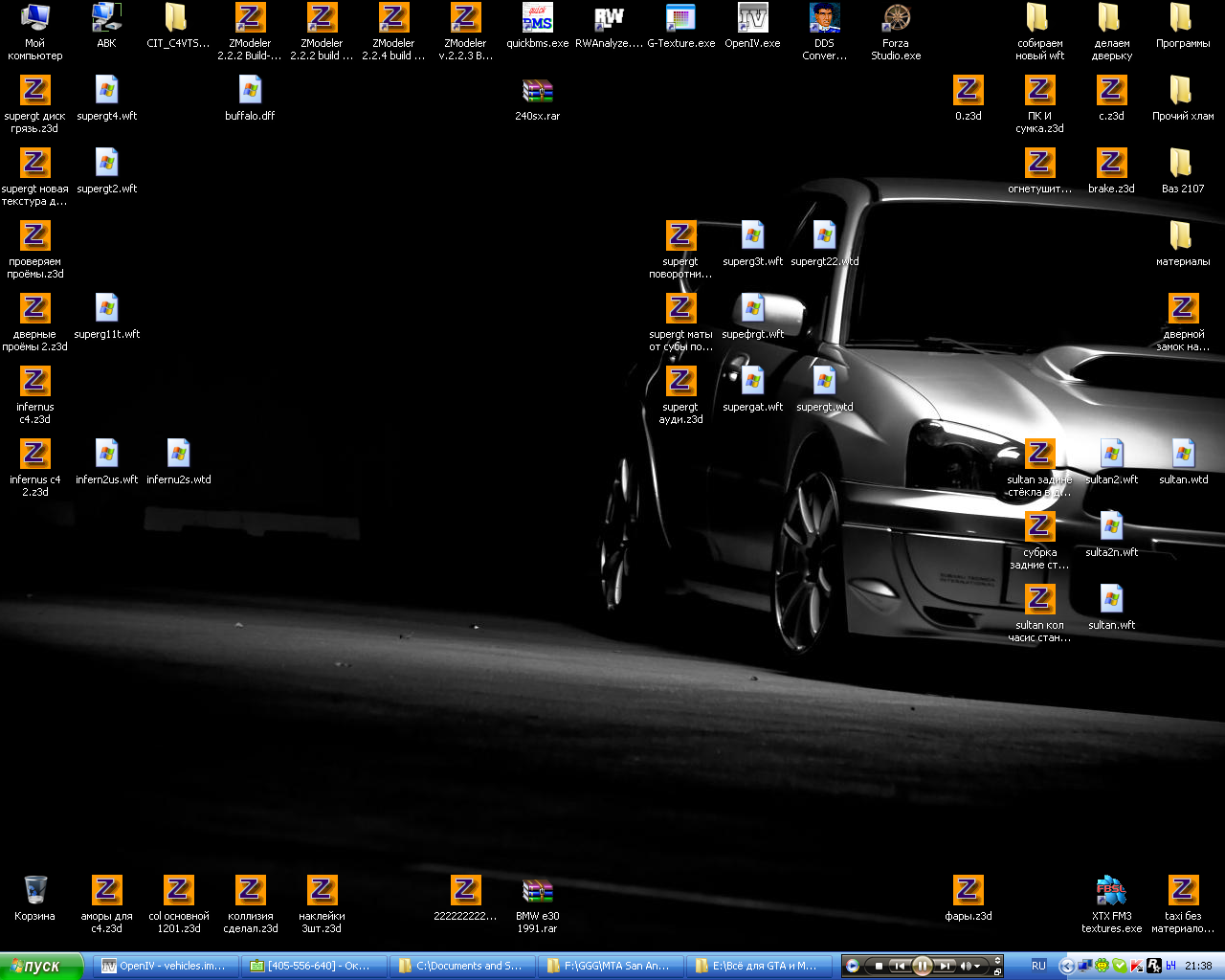Open the OpenIV.exe desktop shortcut
The image size is (1225, 980).
(752, 19)
